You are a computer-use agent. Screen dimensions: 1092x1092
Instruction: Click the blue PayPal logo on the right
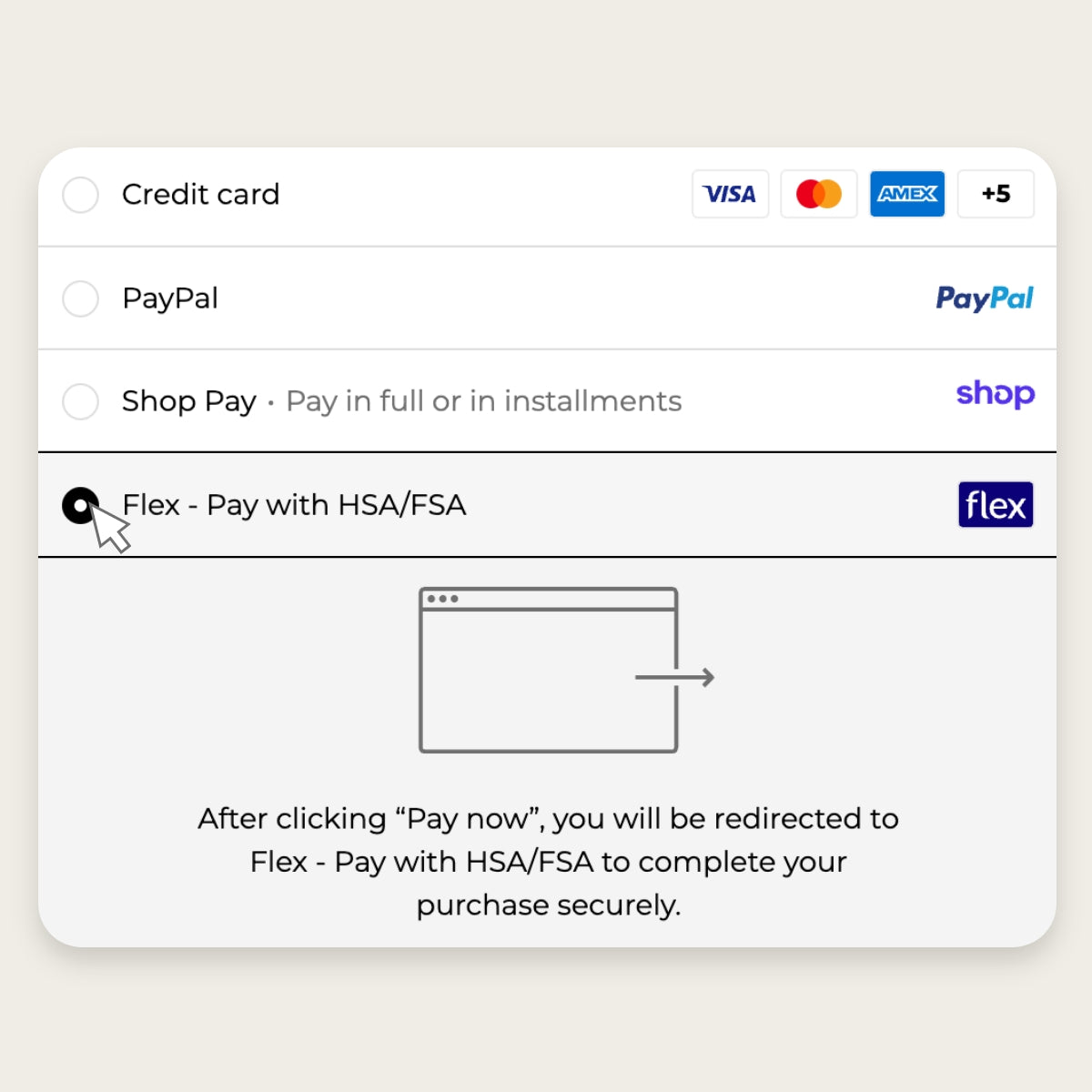(985, 298)
